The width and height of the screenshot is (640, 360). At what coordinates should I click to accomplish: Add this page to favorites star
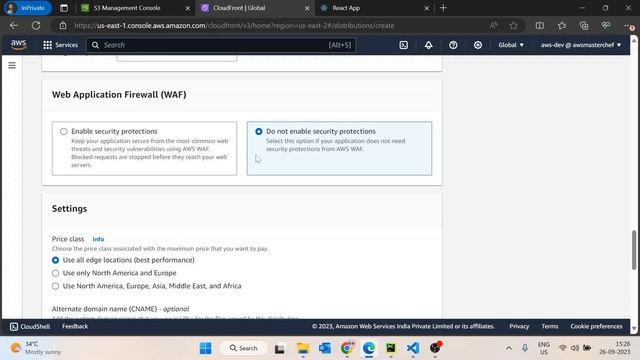[x=513, y=25]
